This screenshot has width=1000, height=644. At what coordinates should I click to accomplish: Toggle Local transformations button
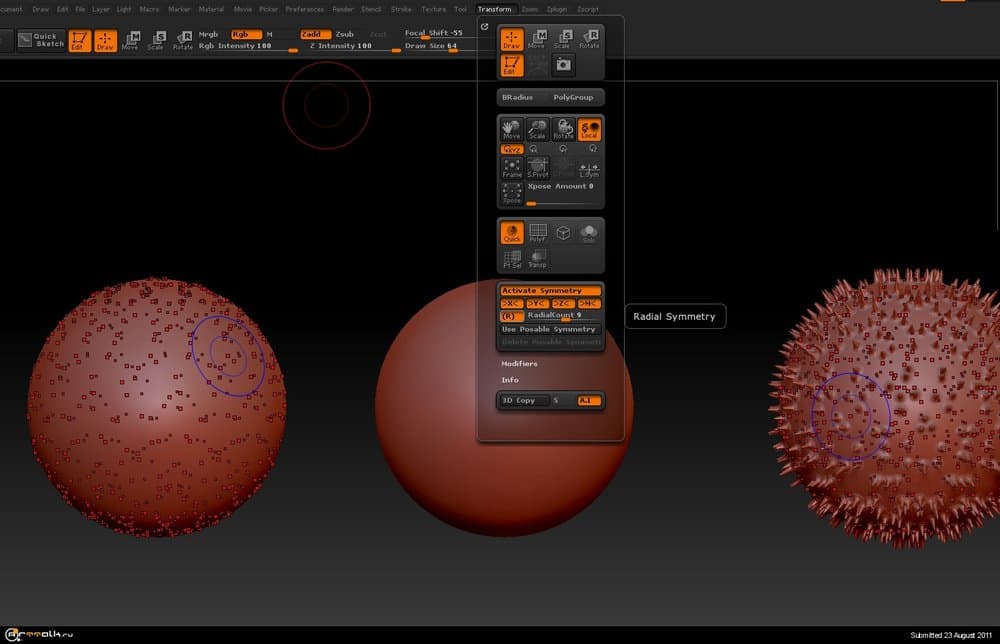tap(590, 129)
